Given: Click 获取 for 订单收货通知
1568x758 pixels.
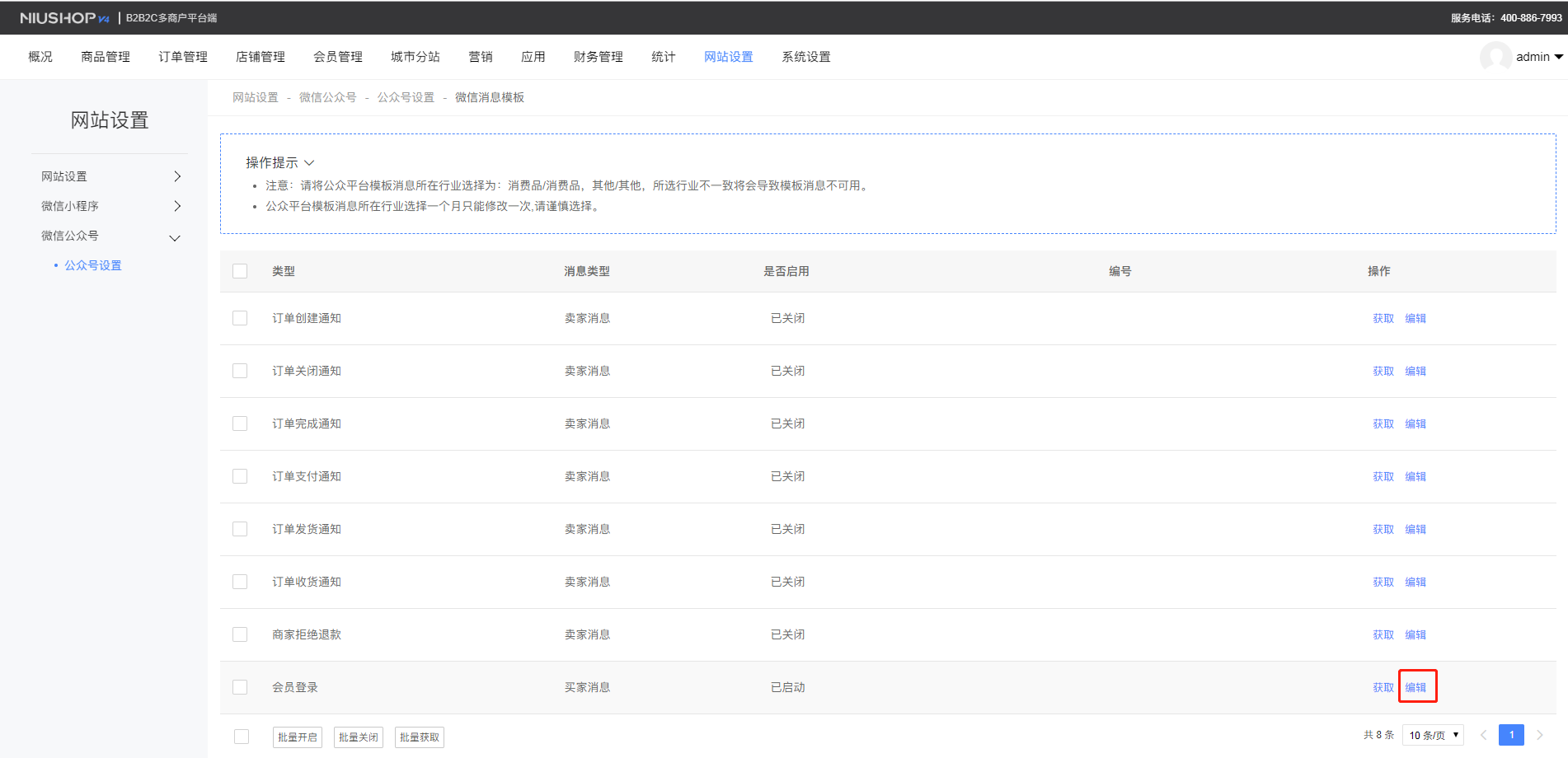Looking at the screenshot, I should pos(1383,582).
